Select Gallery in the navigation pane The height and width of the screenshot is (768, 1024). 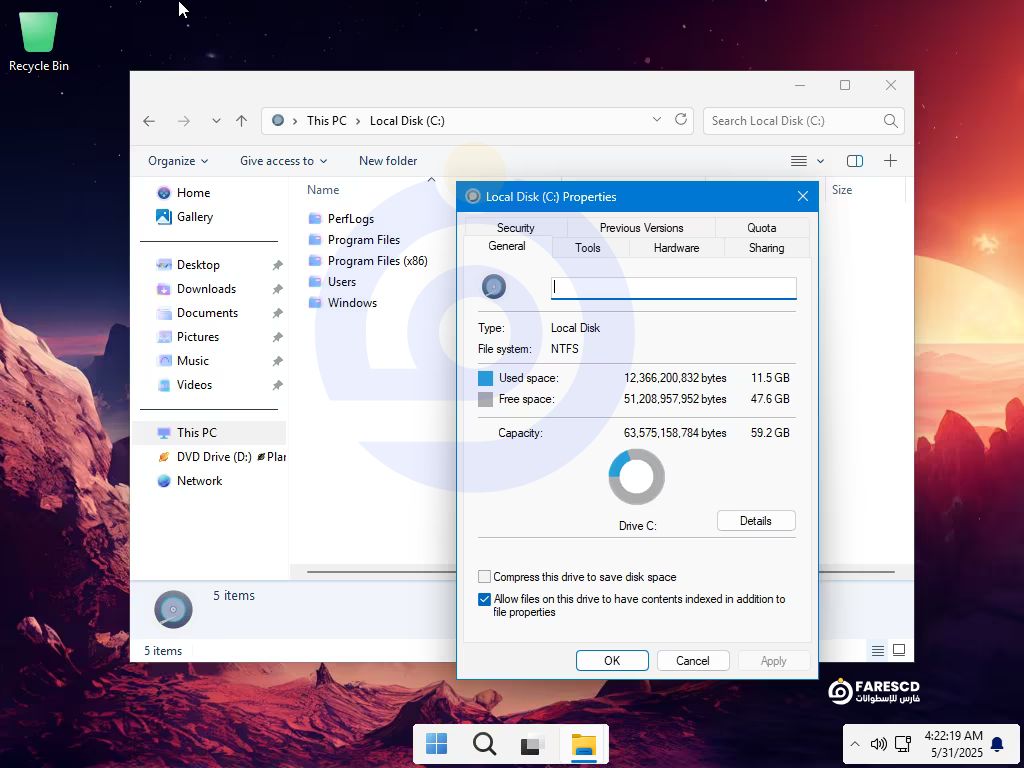point(195,217)
